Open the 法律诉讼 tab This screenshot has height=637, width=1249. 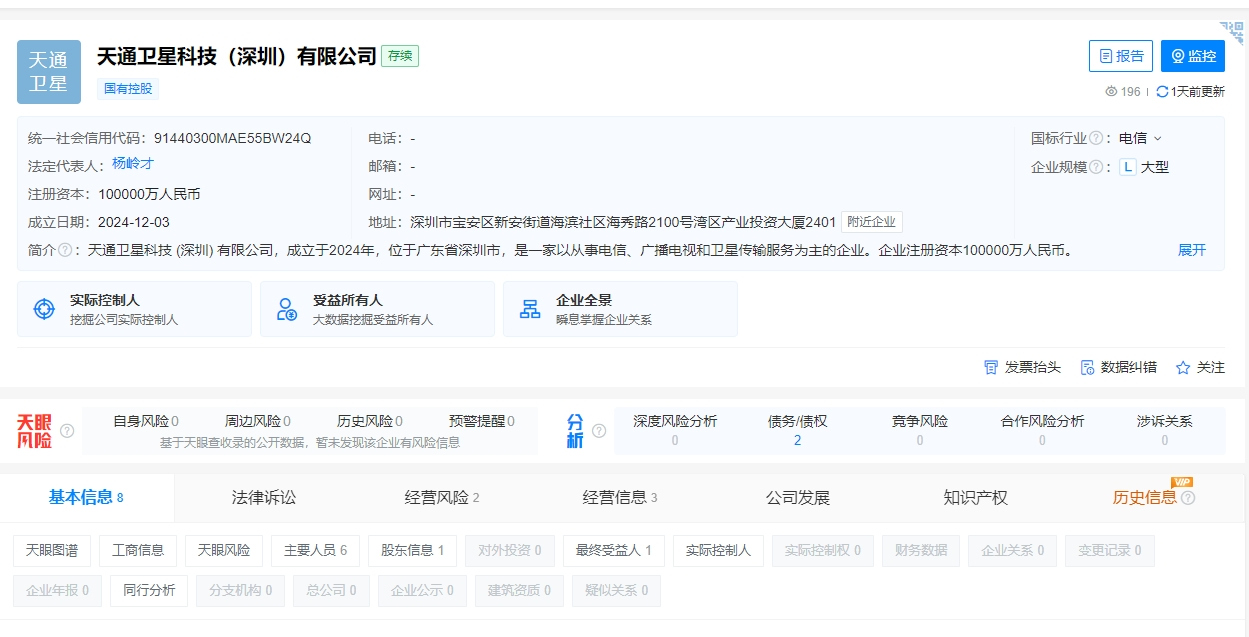(x=264, y=498)
